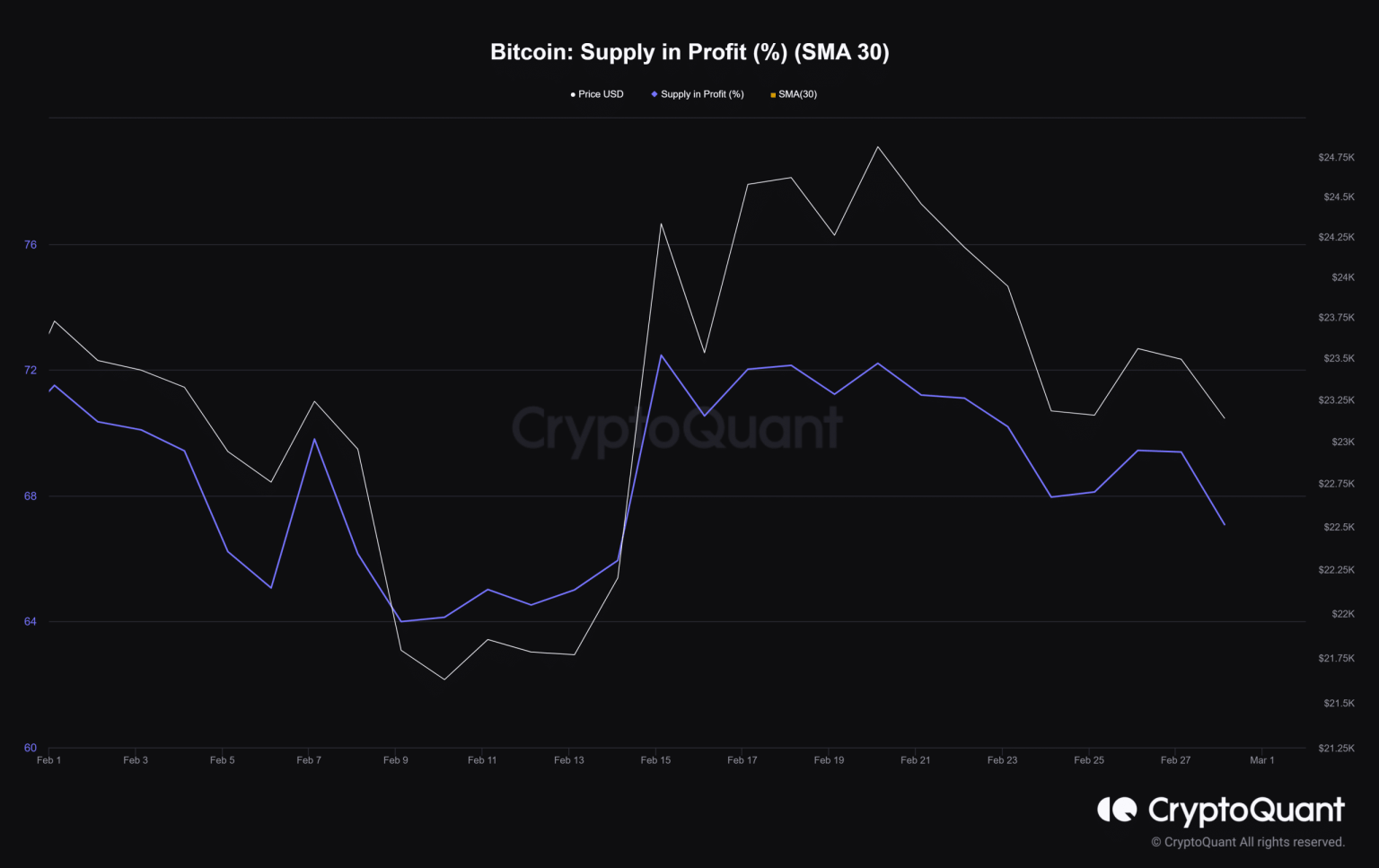Click the $24.75K label on right axis
The height and width of the screenshot is (868, 1379).
[x=1336, y=158]
